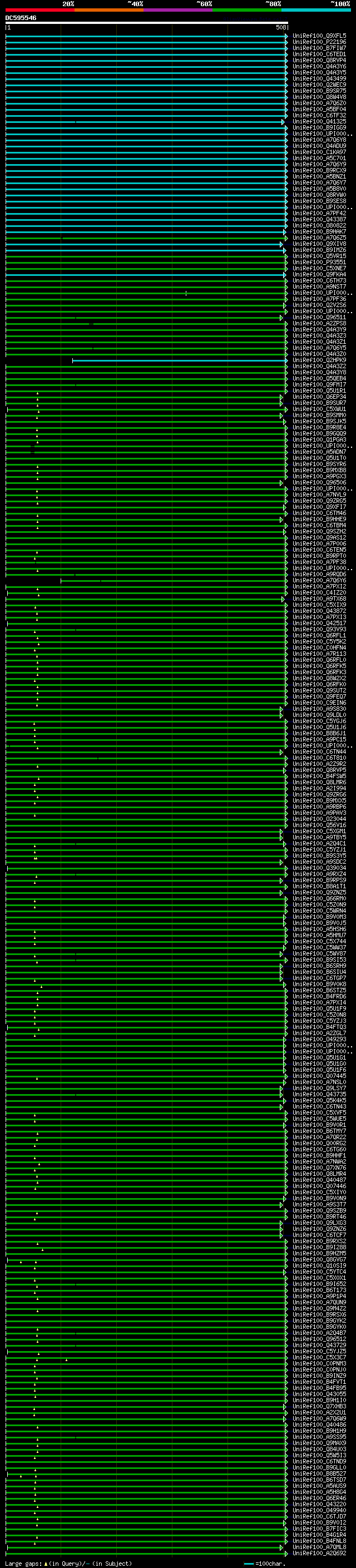Select the UniRef100_O49940 label

[319, 1510]
